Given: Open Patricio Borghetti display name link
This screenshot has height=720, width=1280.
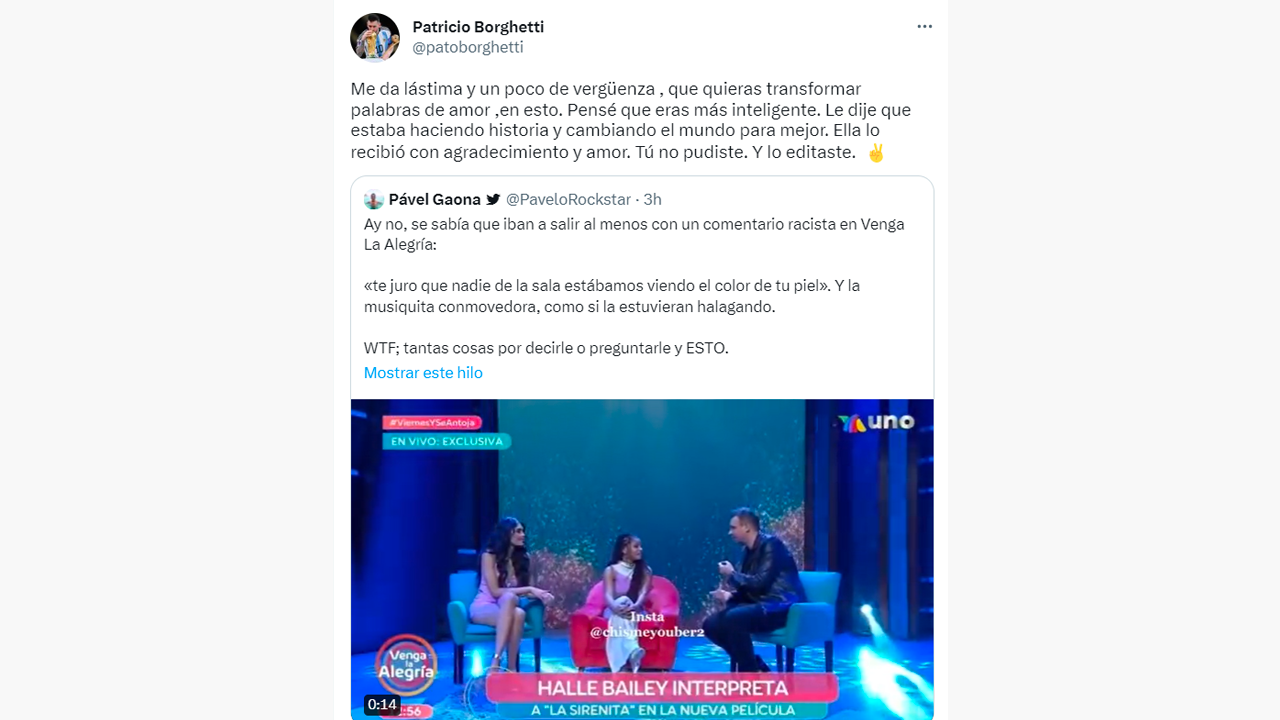Looking at the screenshot, I should pos(478,27).
